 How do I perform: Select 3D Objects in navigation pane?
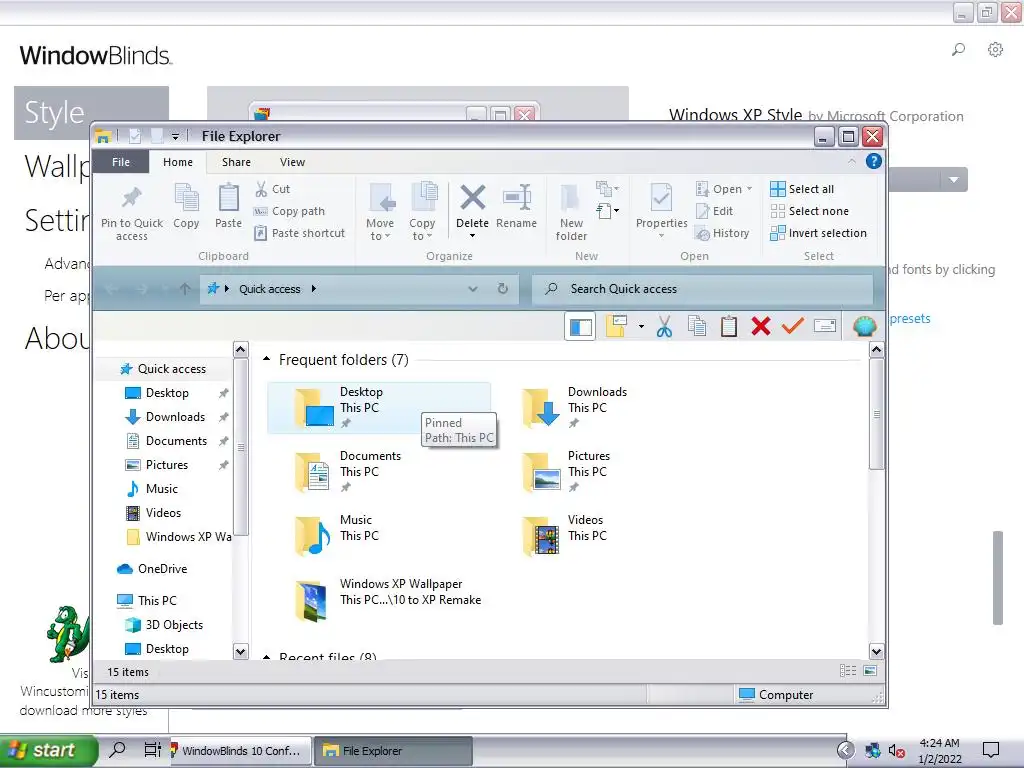[x=165, y=625]
